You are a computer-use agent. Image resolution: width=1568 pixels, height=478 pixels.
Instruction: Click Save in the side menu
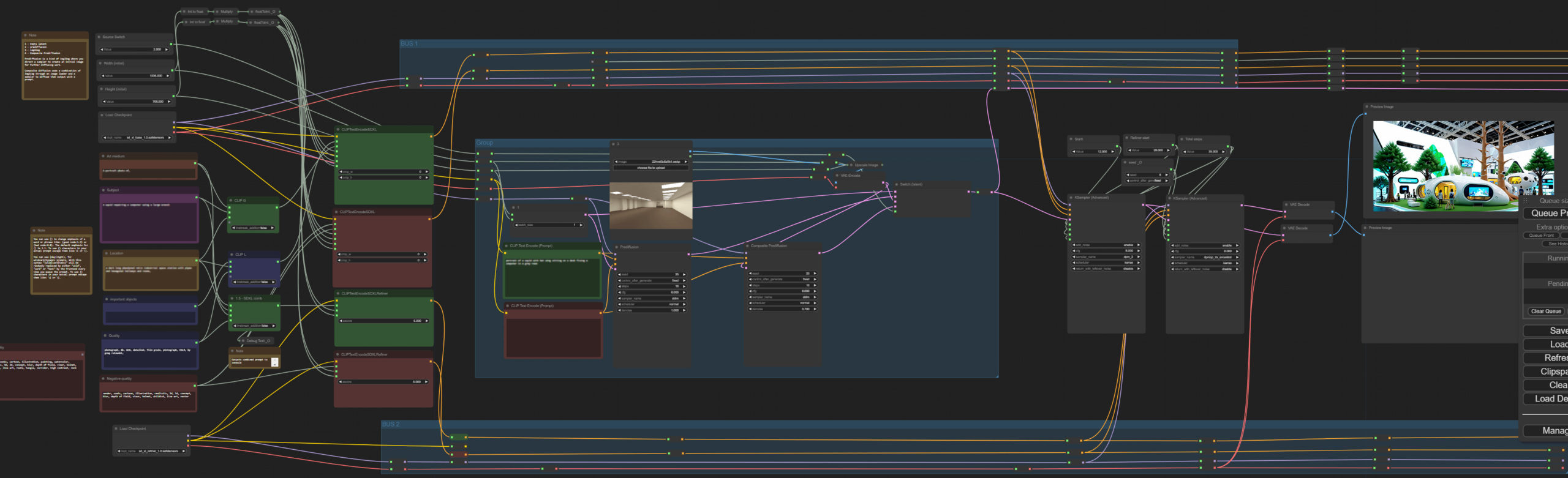coord(1550,331)
